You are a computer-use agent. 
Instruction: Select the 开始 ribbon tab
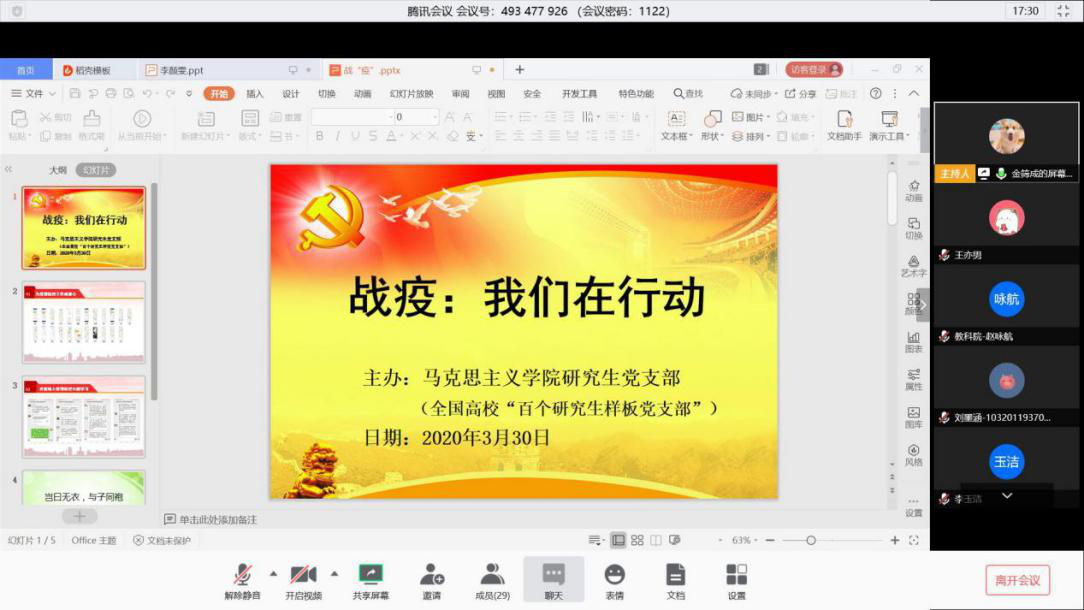point(219,93)
